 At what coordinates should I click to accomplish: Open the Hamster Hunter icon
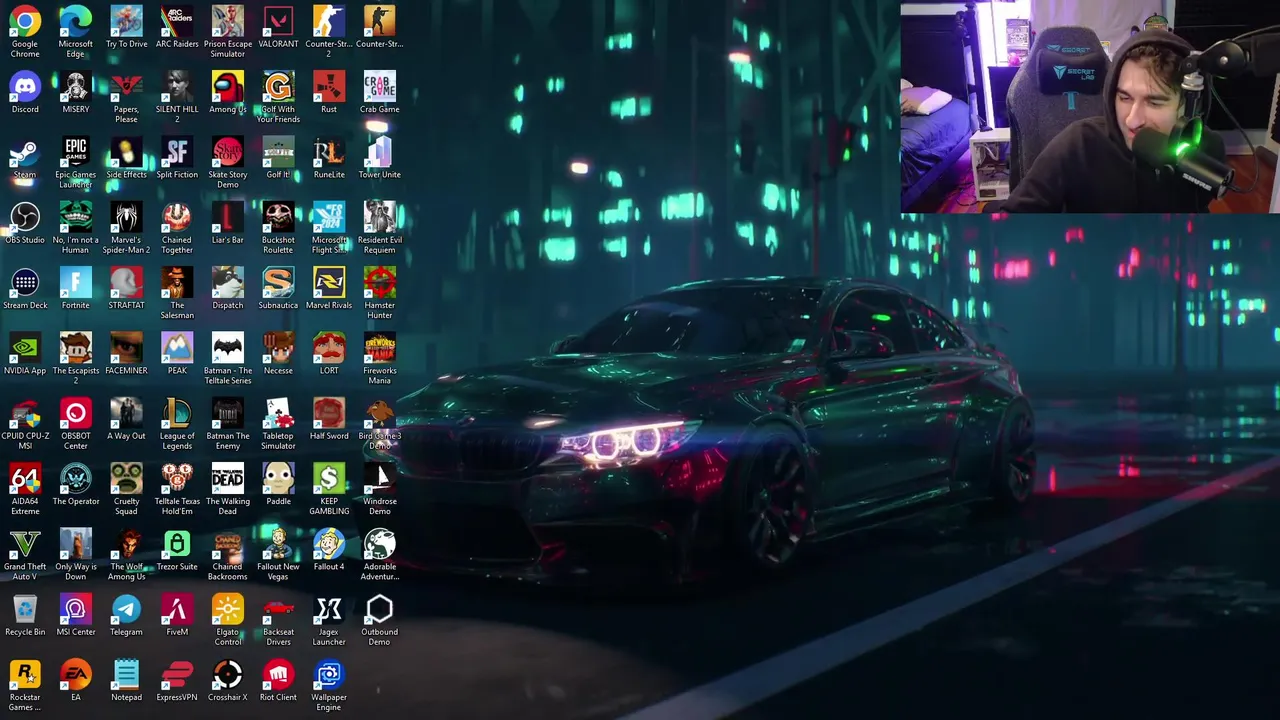pos(380,283)
